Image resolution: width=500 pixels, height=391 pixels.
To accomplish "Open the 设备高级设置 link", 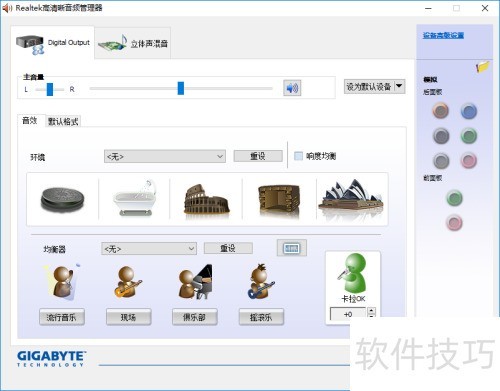I will [x=443, y=35].
